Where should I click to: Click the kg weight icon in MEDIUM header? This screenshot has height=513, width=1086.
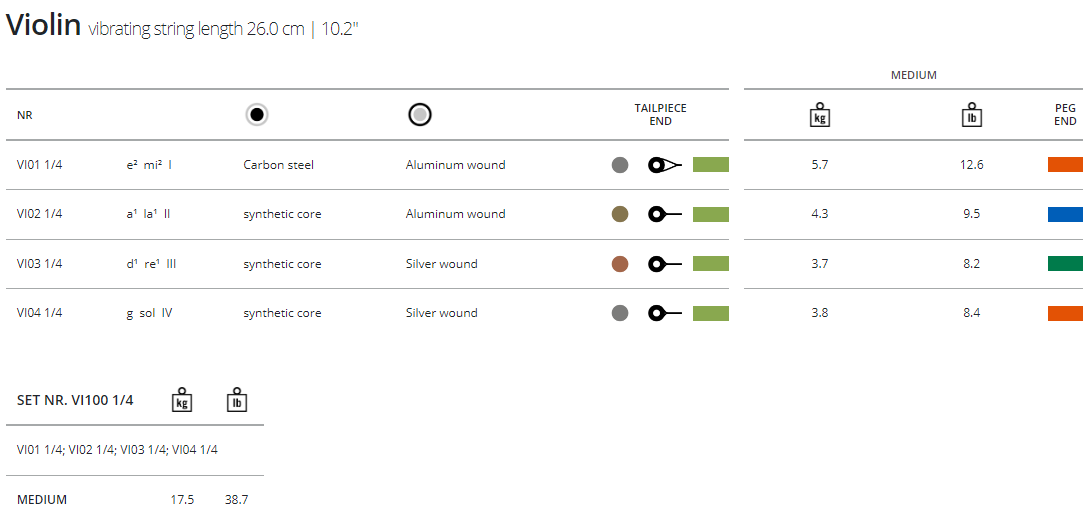click(x=820, y=116)
